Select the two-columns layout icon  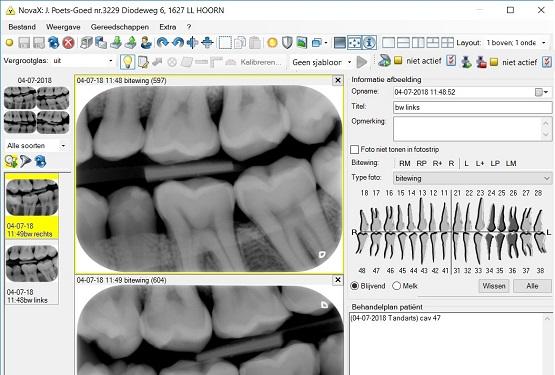tap(418, 43)
